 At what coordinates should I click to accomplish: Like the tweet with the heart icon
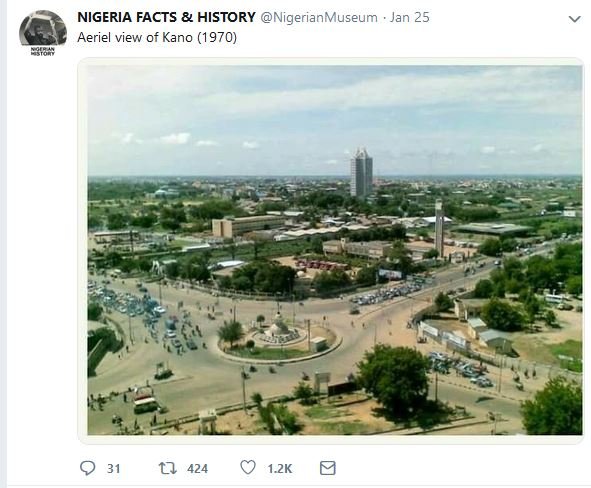(248, 468)
